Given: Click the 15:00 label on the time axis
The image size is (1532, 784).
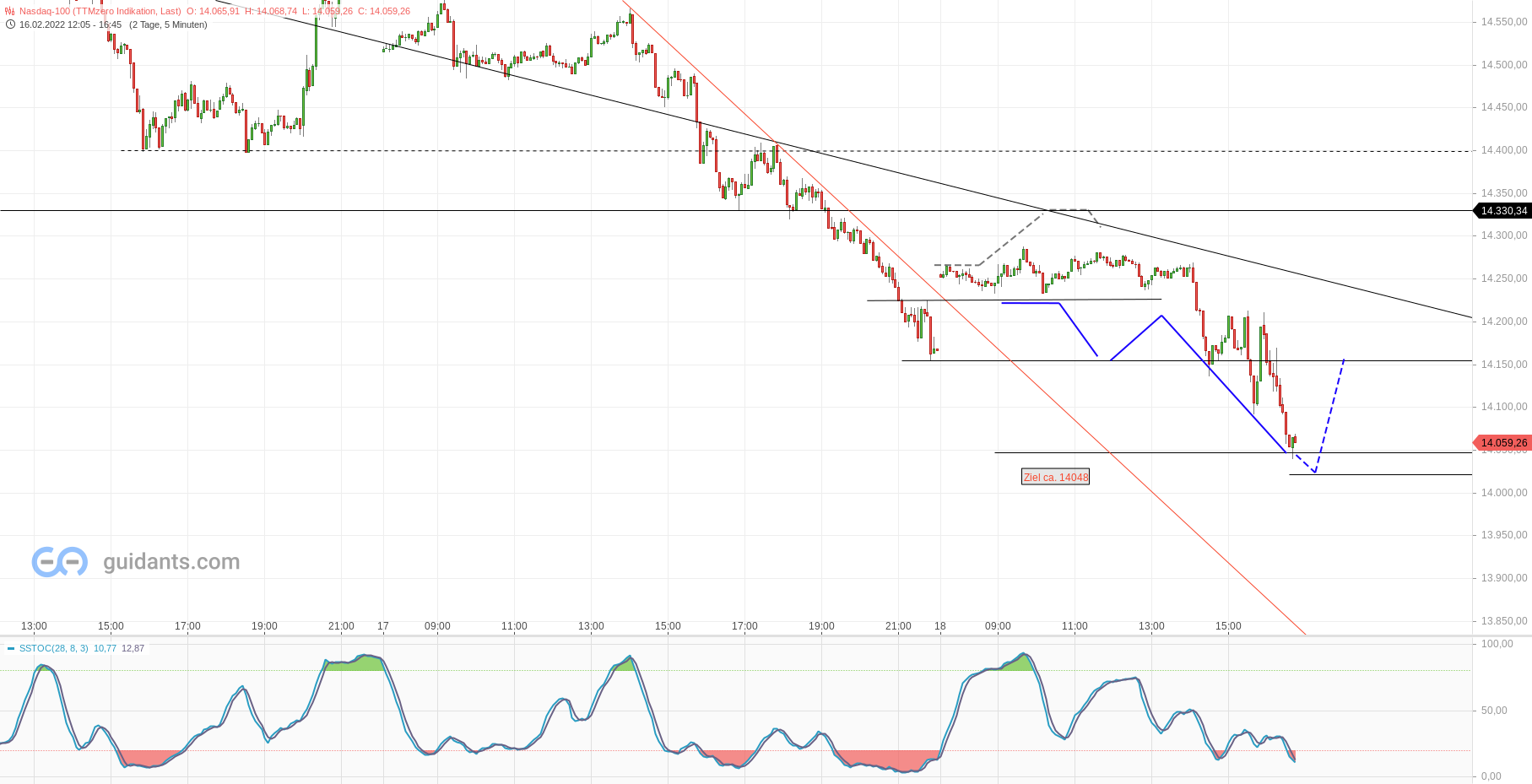Looking at the screenshot, I should [111, 625].
